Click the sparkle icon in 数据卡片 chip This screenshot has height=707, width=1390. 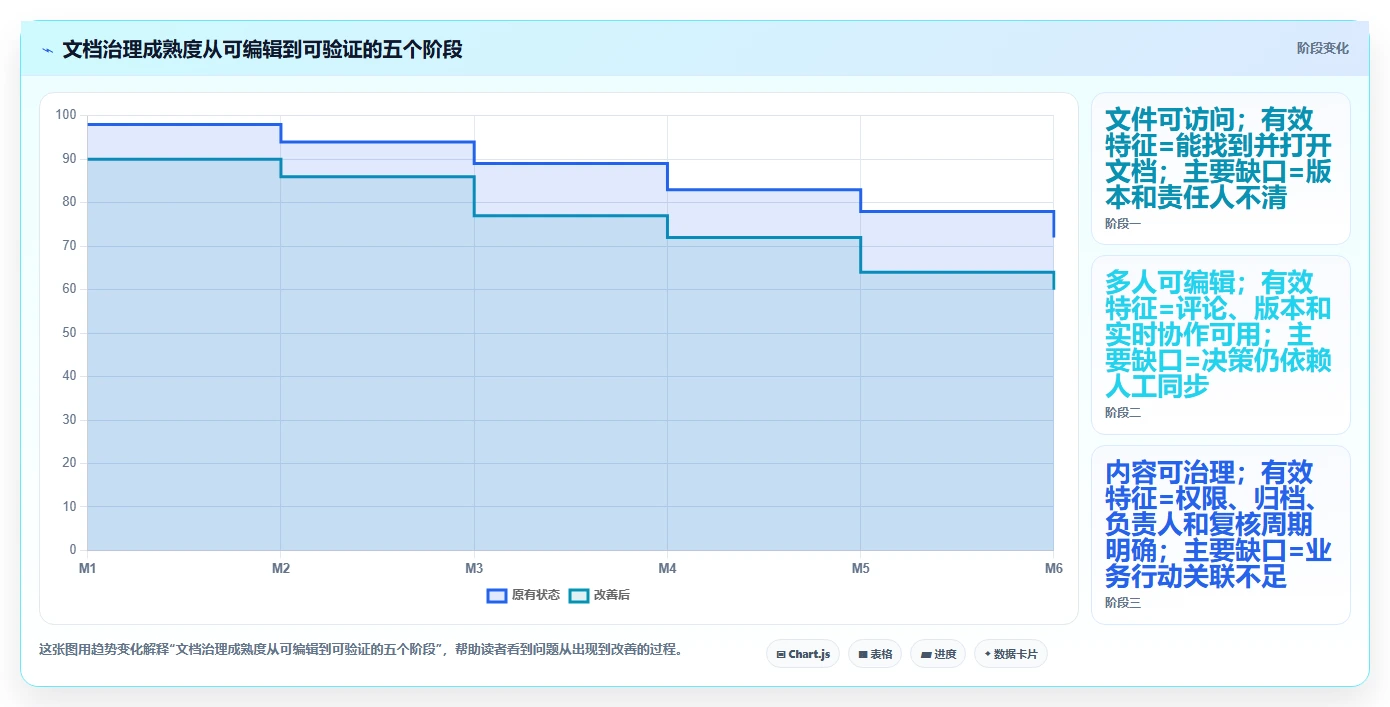[987, 654]
